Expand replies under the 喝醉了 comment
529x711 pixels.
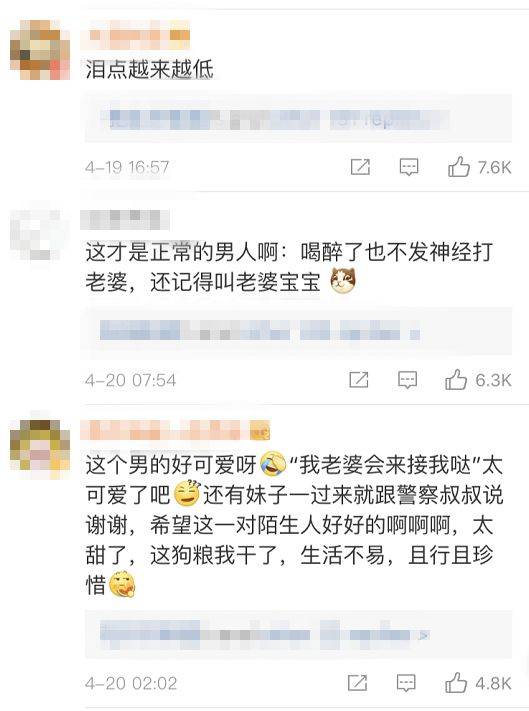(298, 331)
